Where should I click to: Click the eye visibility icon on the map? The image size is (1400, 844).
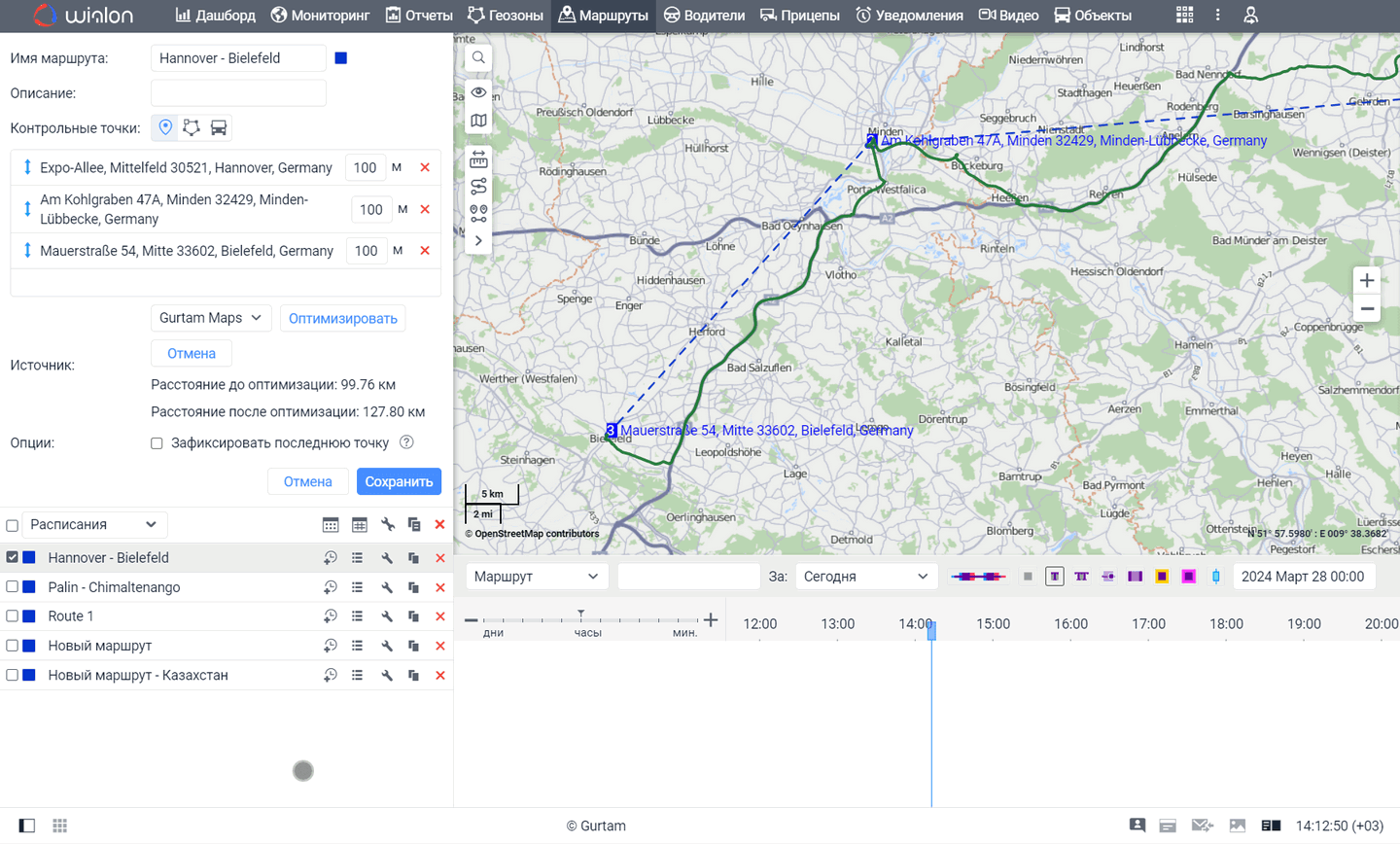click(477, 90)
